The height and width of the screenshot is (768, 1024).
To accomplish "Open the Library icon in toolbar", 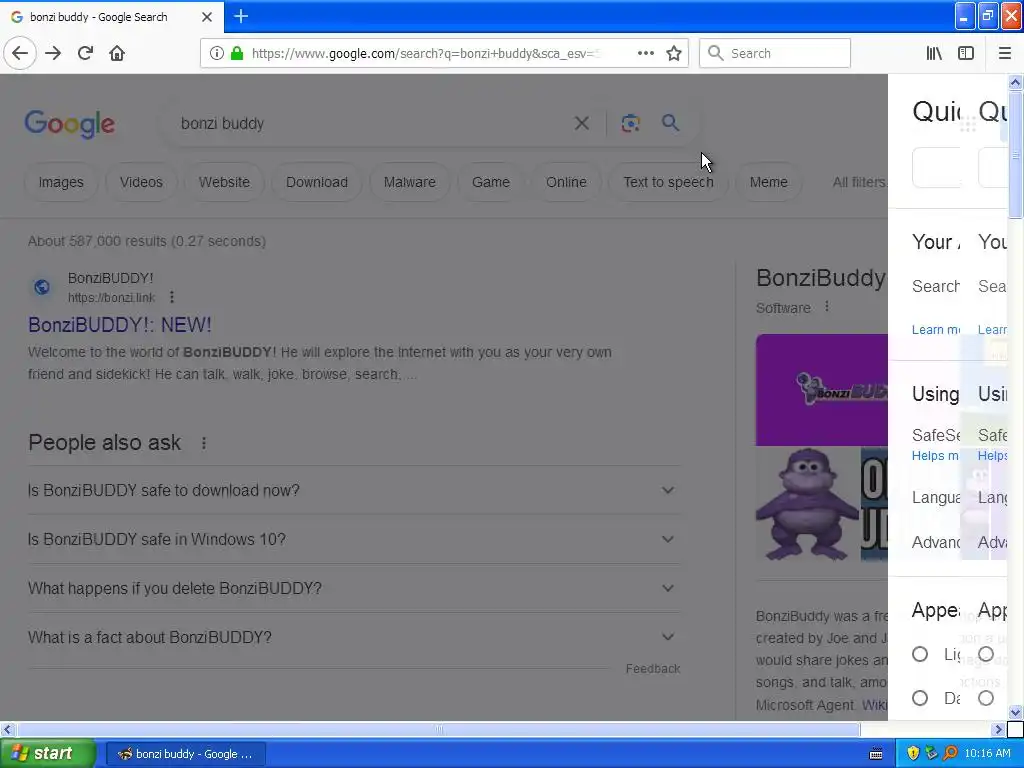I will 934,53.
